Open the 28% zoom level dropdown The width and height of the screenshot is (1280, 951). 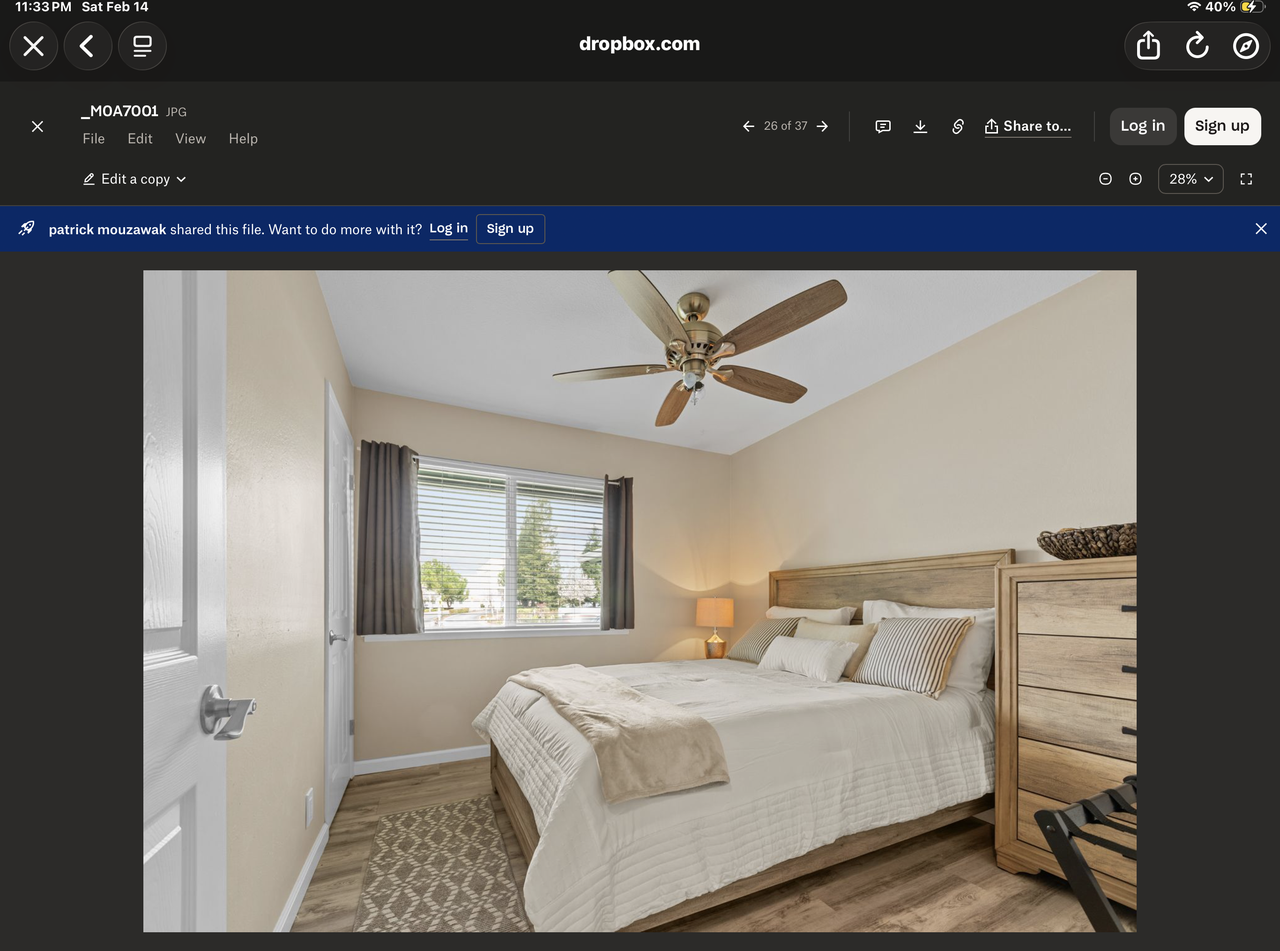click(x=1190, y=179)
